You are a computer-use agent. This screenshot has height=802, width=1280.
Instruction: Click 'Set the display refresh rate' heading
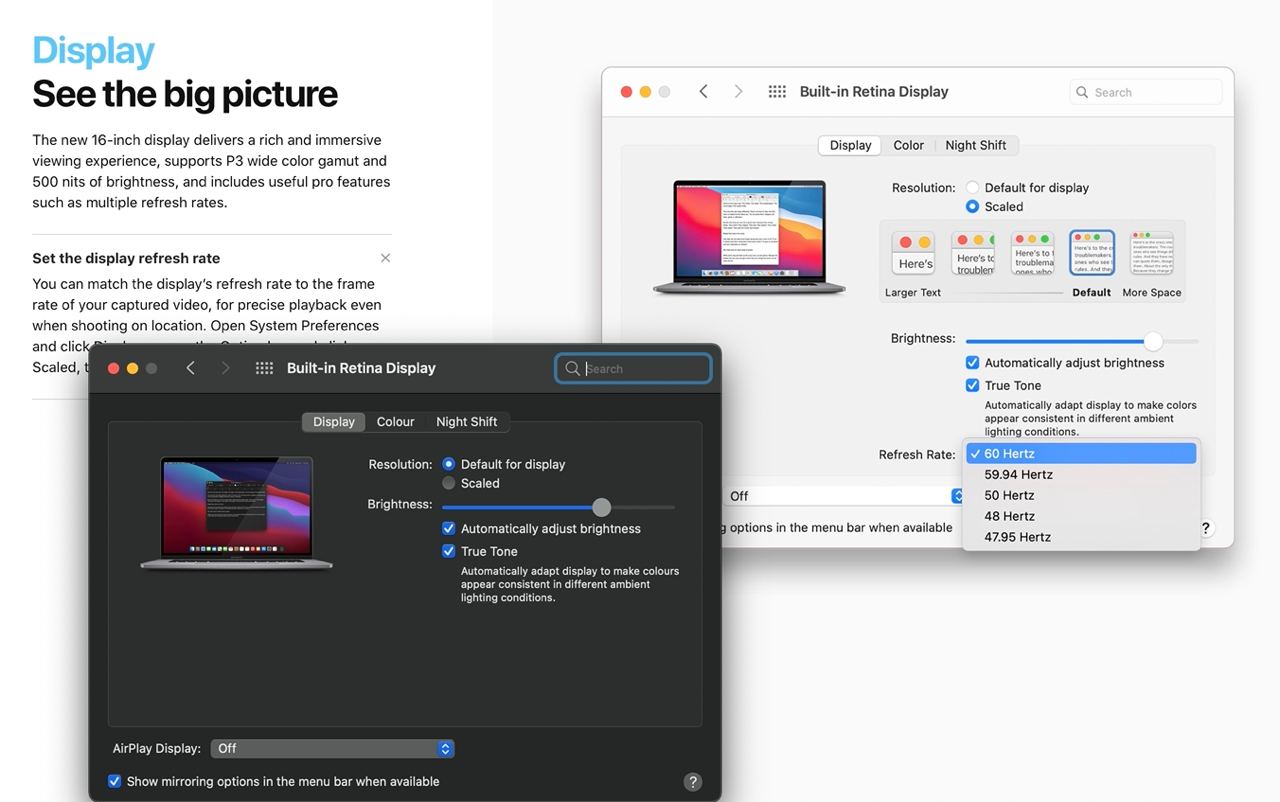(x=126, y=258)
